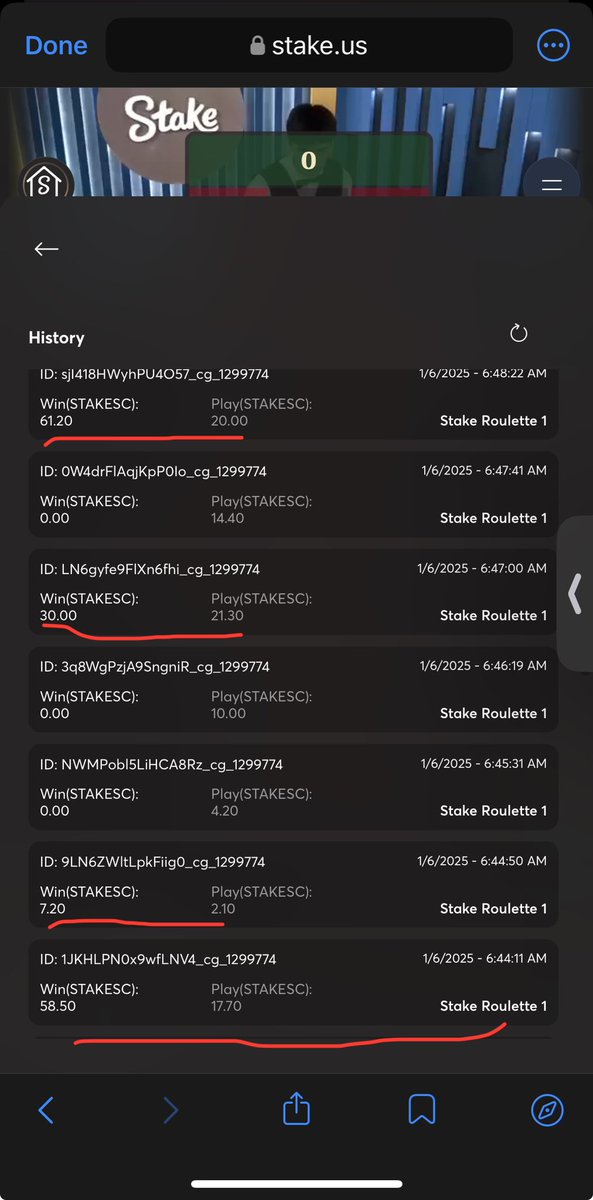Screen dimensions: 593x1200
Task: Tap the stake.us address bar
Action: coord(309,45)
